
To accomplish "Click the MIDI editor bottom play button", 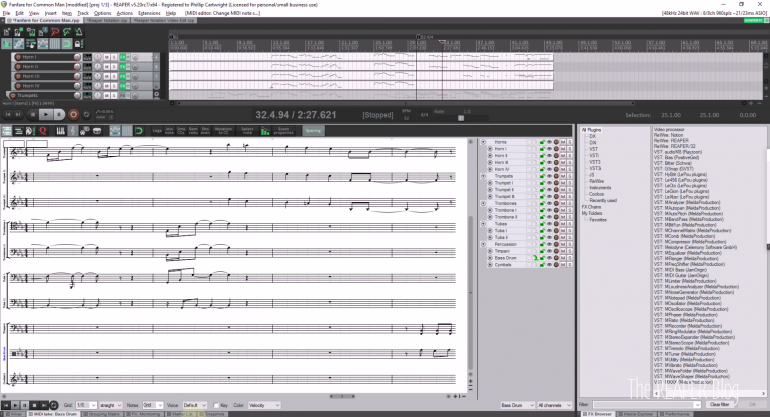I will click(x=15, y=405).
